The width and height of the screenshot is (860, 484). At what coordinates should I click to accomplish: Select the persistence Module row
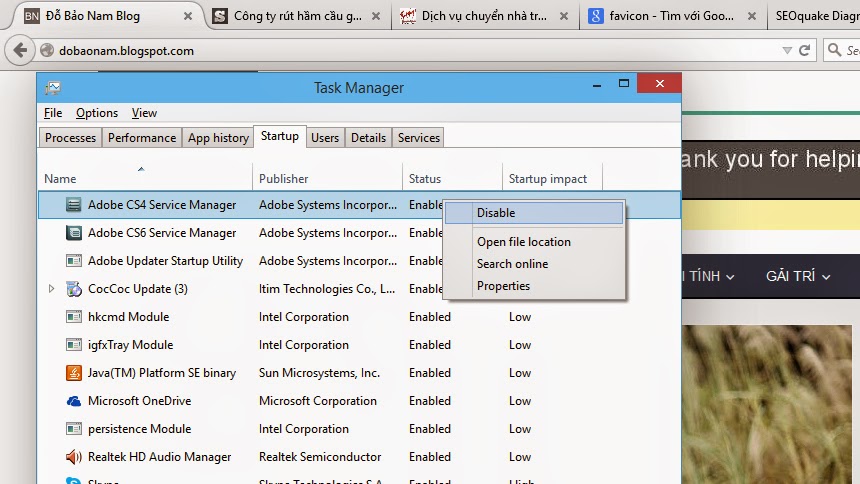point(359,429)
